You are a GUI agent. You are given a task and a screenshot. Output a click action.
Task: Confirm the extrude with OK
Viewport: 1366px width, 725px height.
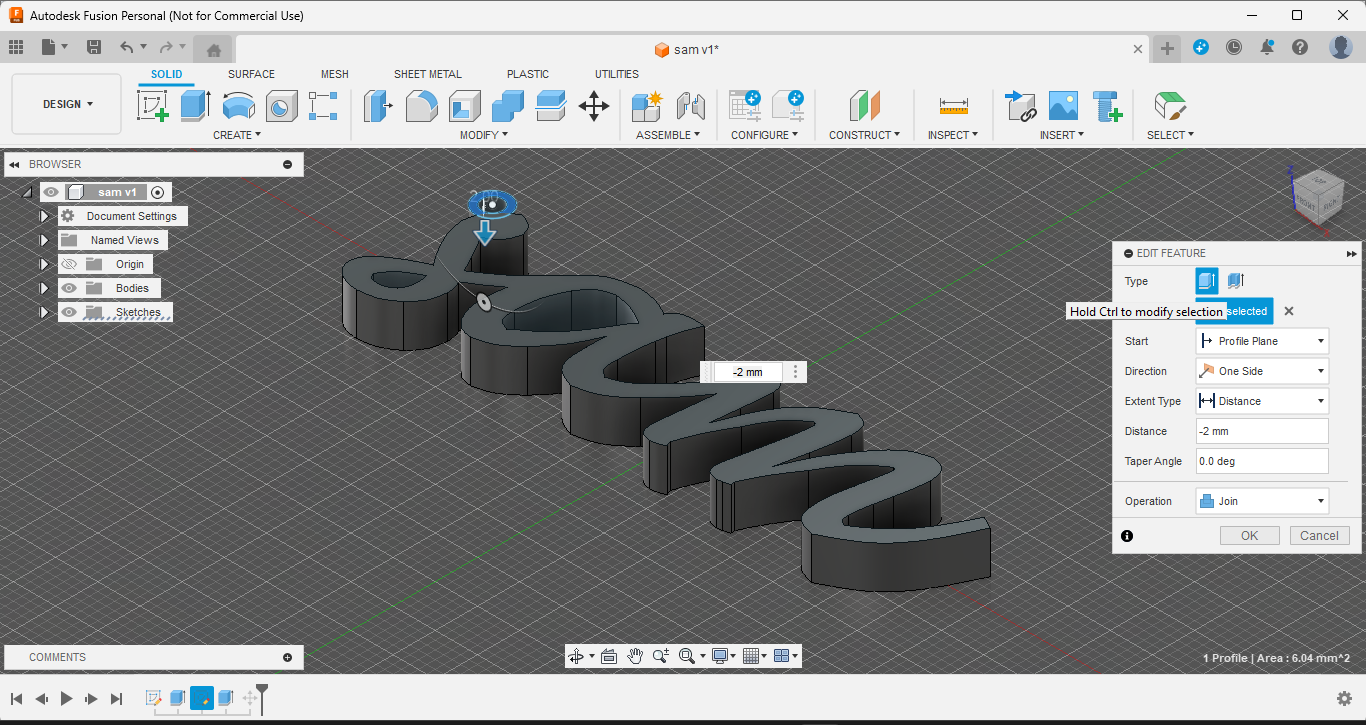[1249, 535]
